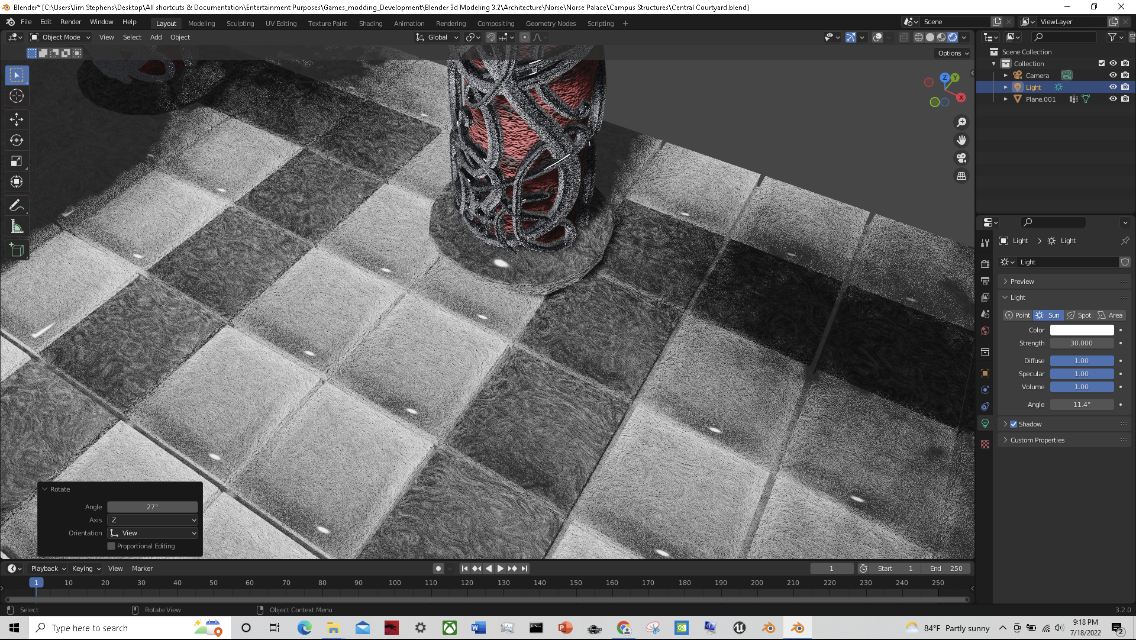Choose the Rotate tool

point(17,140)
